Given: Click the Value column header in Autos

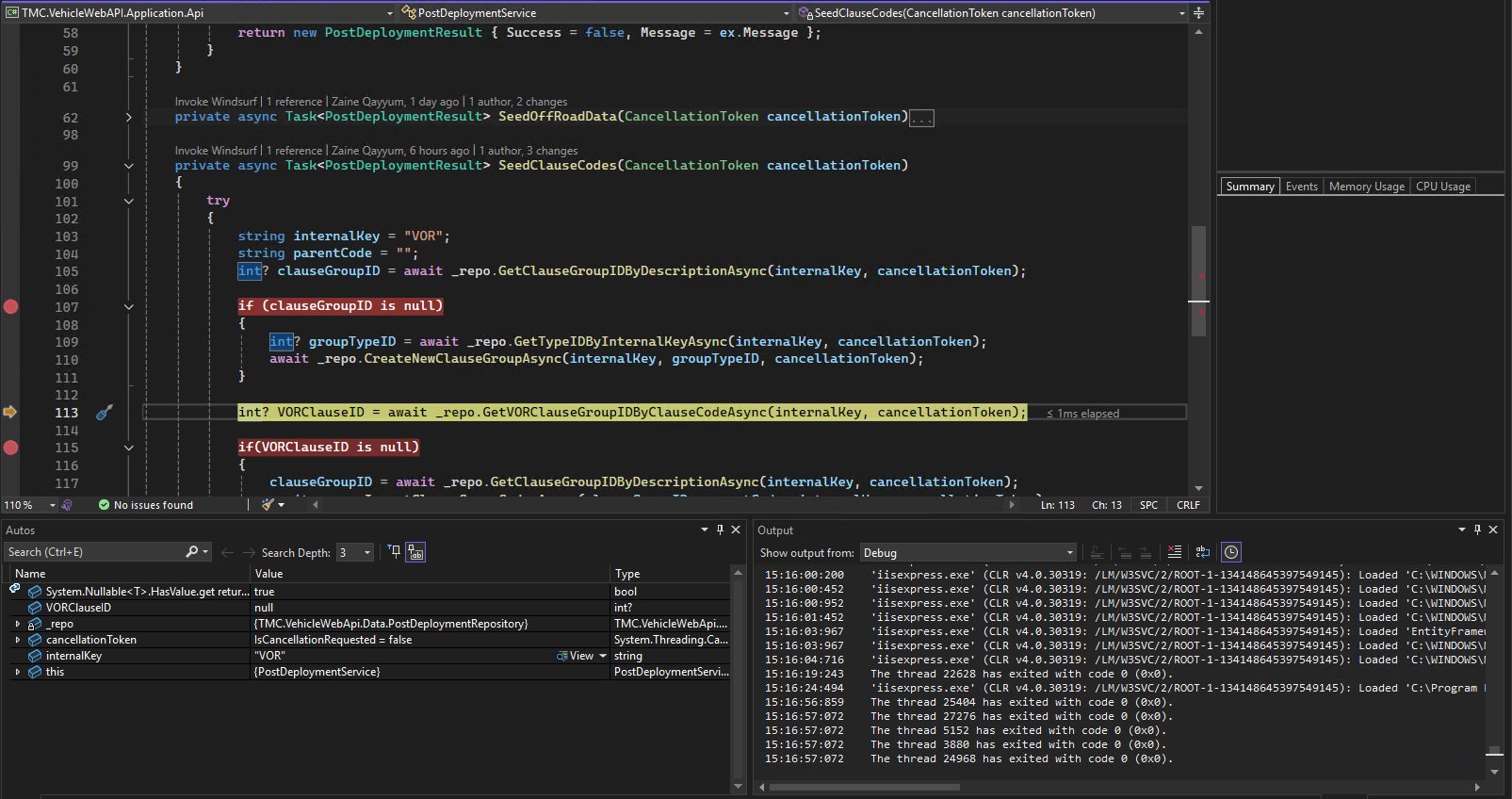Looking at the screenshot, I should pyautogui.click(x=431, y=574).
